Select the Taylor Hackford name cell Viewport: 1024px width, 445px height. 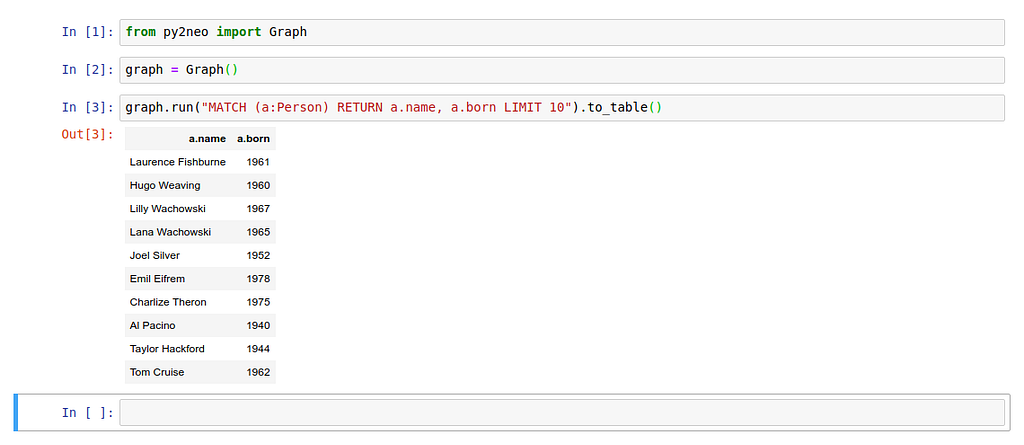tap(167, 349)
